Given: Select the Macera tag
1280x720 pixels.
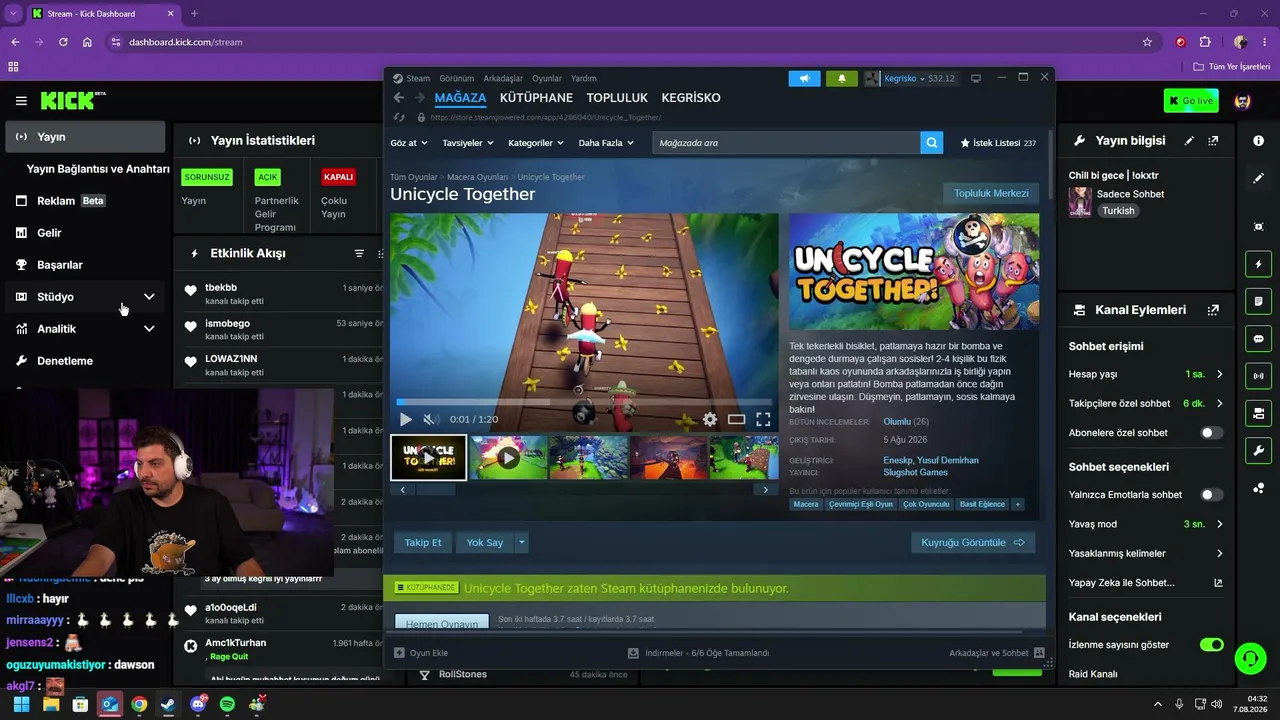Looking at the screenshot, I should click(x=806, y=505).
